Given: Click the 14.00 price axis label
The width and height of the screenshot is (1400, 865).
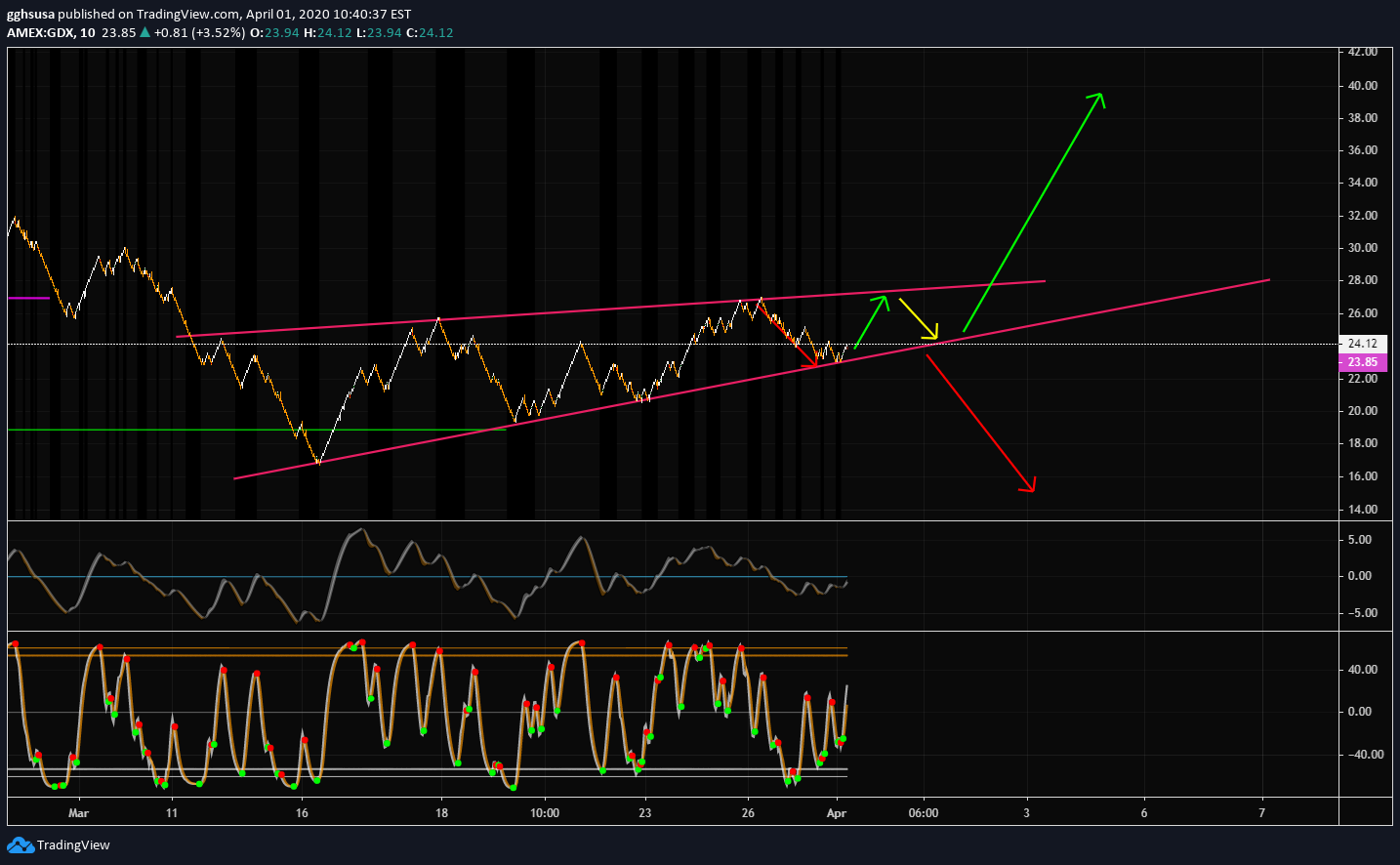Looking at the screenshot, I should tap(1363, 510).
